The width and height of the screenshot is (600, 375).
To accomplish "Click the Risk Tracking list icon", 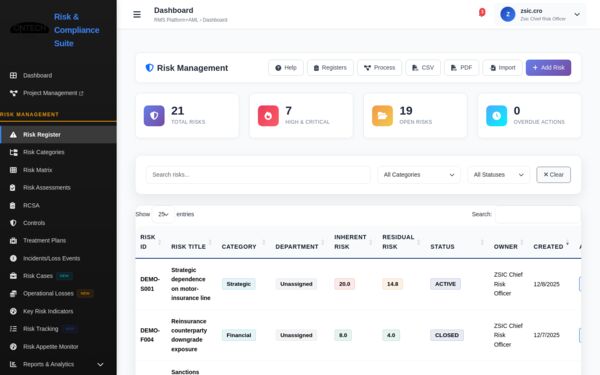I will (x=13, y=329).
